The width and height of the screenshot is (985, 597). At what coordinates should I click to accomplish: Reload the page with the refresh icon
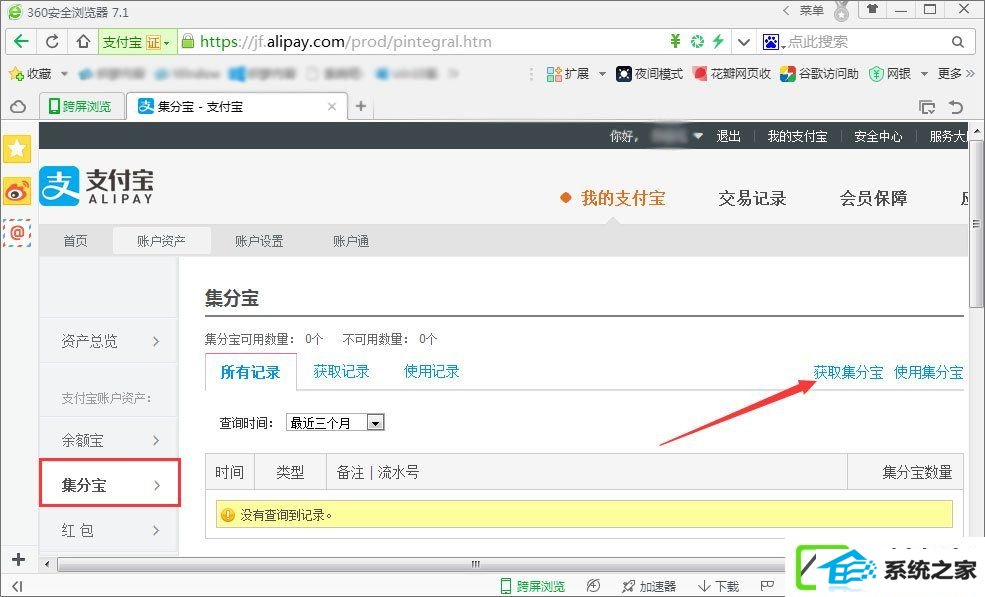point(52,42)
